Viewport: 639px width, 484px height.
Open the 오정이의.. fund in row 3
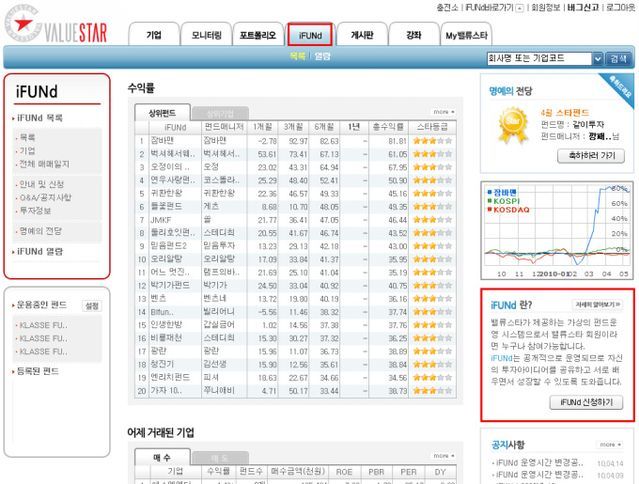point(170,167)
